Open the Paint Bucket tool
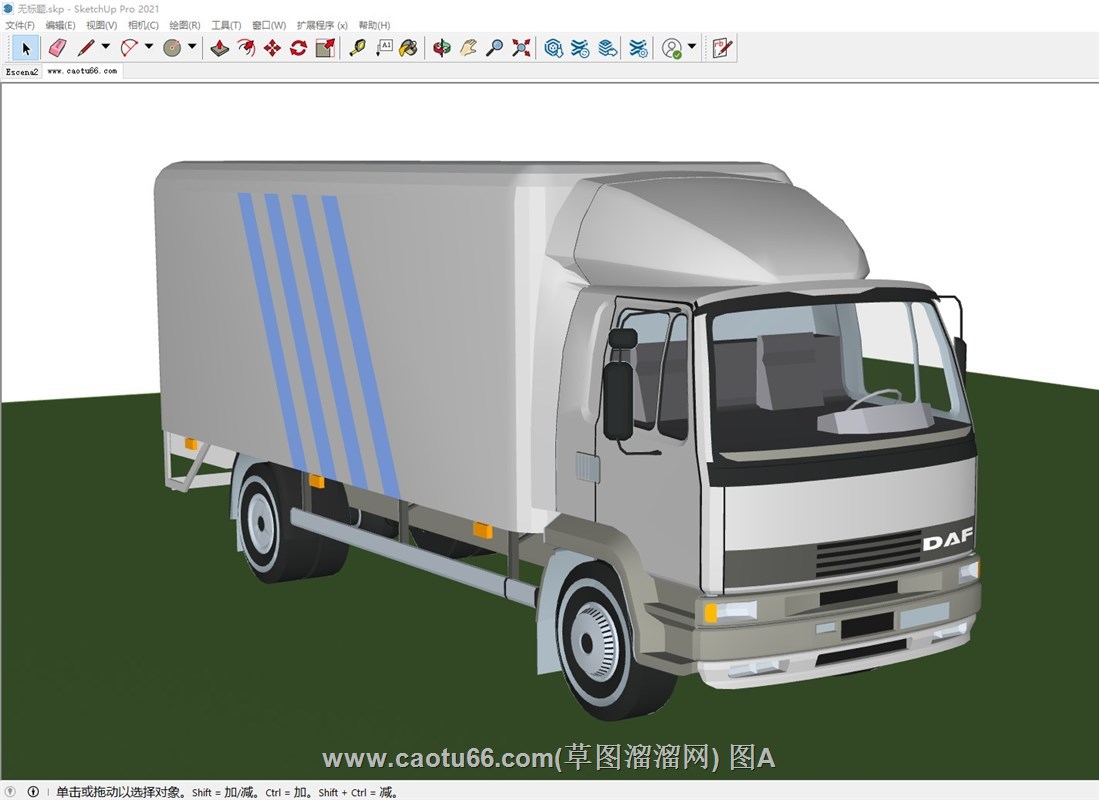 (x=409, y=48)
